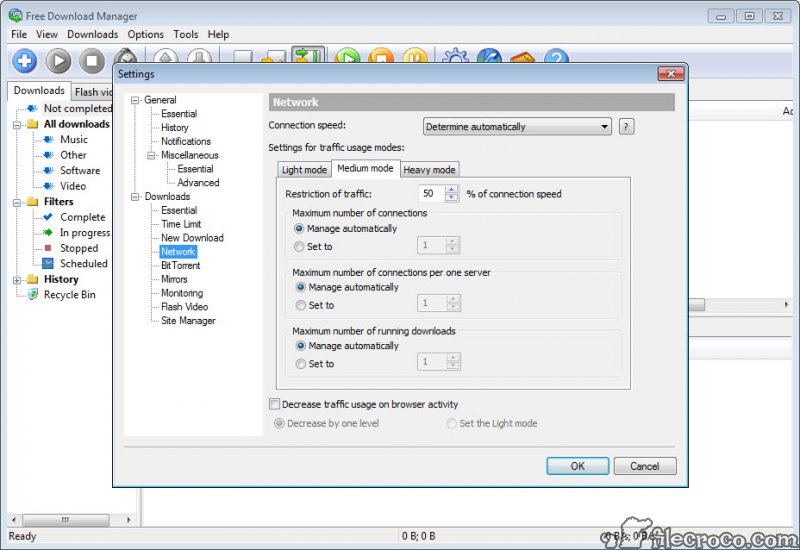Select Set to for connections per one server
The image size is (800, 550).
(301, 305)
